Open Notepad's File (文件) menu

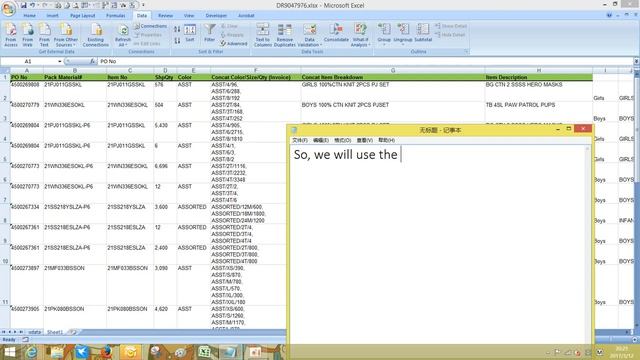[x=300, y=140]
